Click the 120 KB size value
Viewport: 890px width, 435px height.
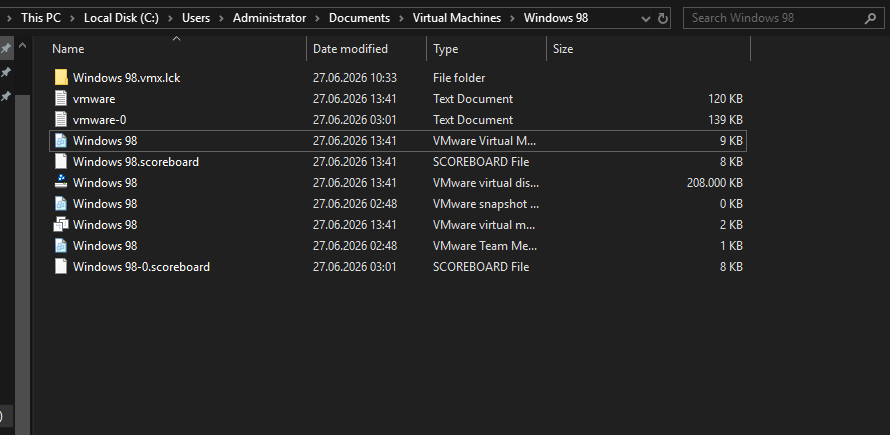(x=725, y=99)
